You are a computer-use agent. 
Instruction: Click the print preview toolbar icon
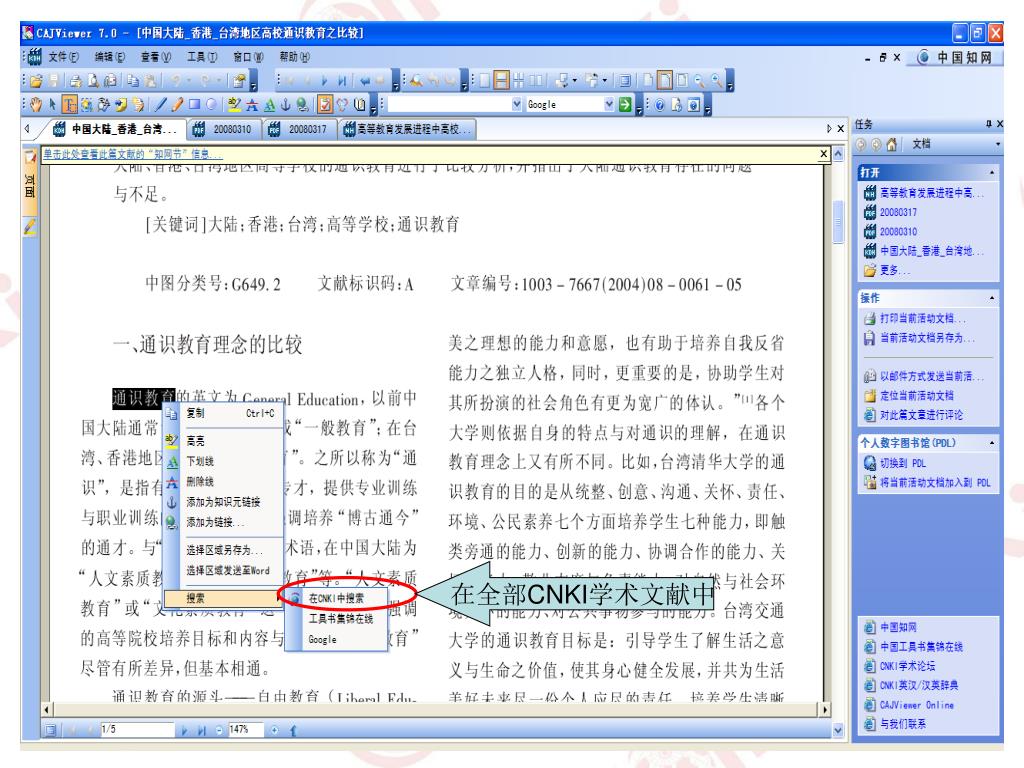point(93,80)
